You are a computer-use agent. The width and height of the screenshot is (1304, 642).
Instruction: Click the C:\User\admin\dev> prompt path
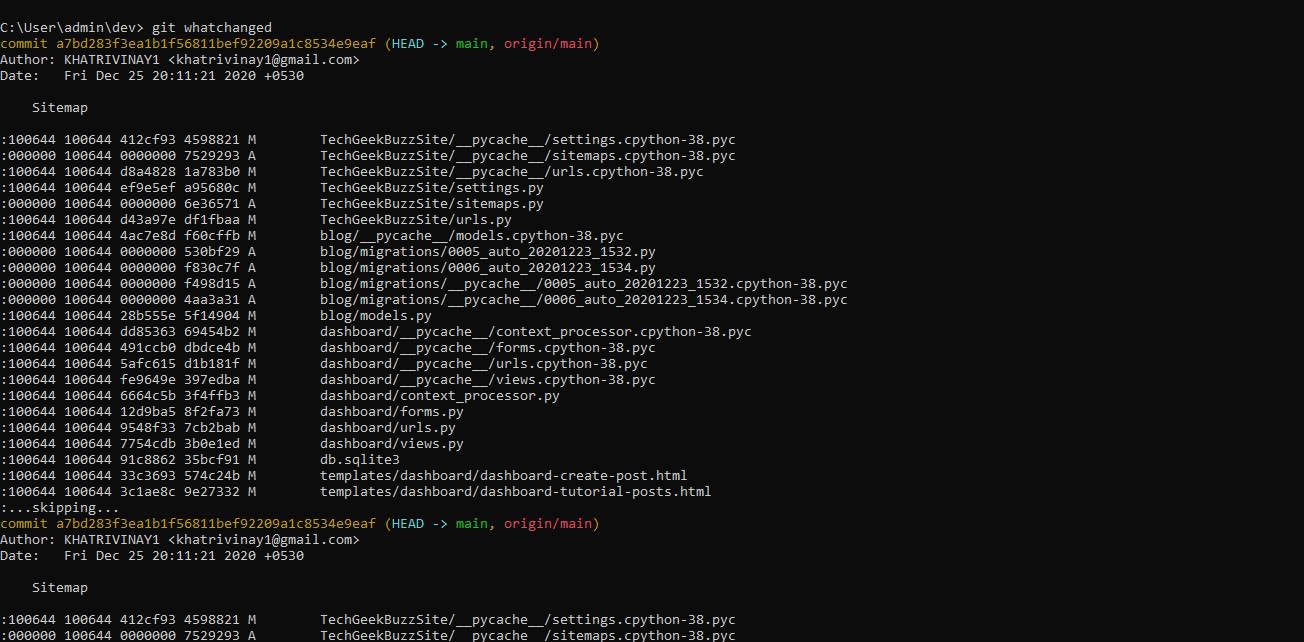click(71, 27)
